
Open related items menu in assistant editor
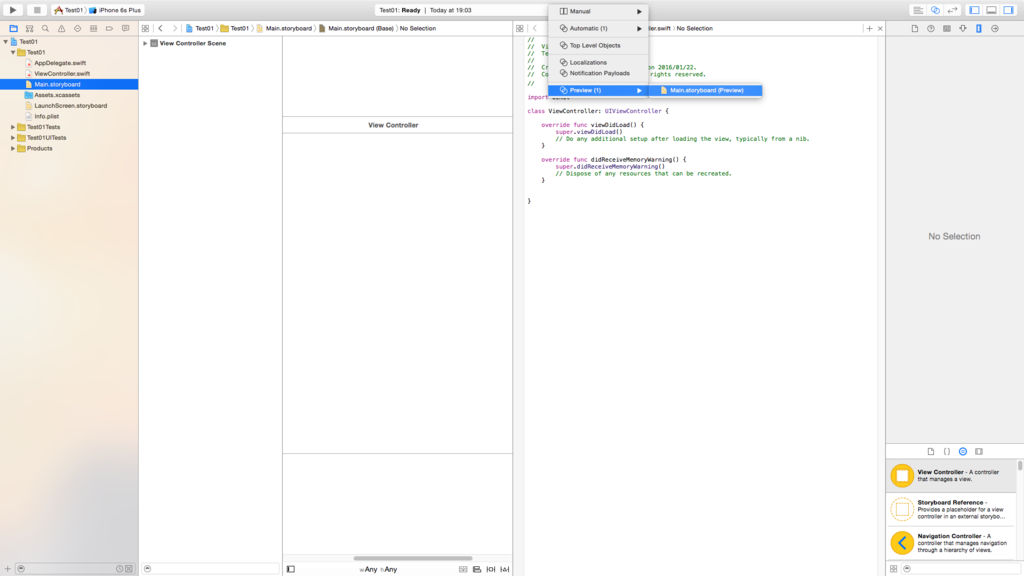point(519,29)
